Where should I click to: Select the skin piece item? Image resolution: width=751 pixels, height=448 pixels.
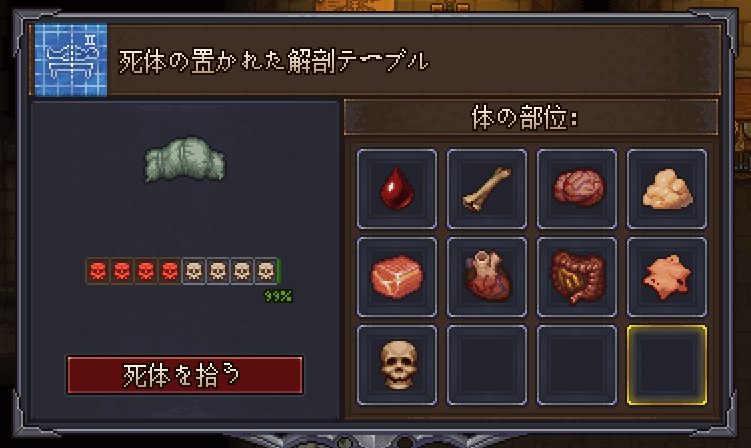tap(667, 277)
